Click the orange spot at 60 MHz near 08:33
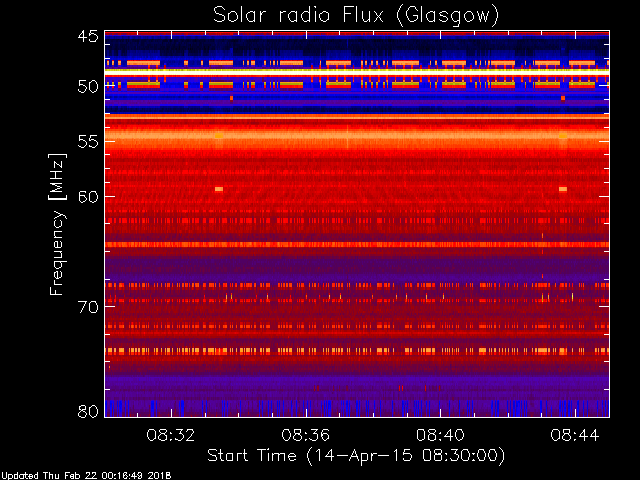Viewport: 640px width, 480px height. [219, 189]
